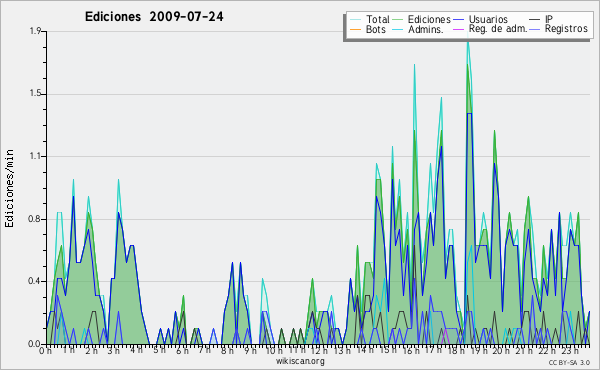Click the '0.0' y-axis value
This screenshot has width=600, height=370.
[x=35, y=344]
